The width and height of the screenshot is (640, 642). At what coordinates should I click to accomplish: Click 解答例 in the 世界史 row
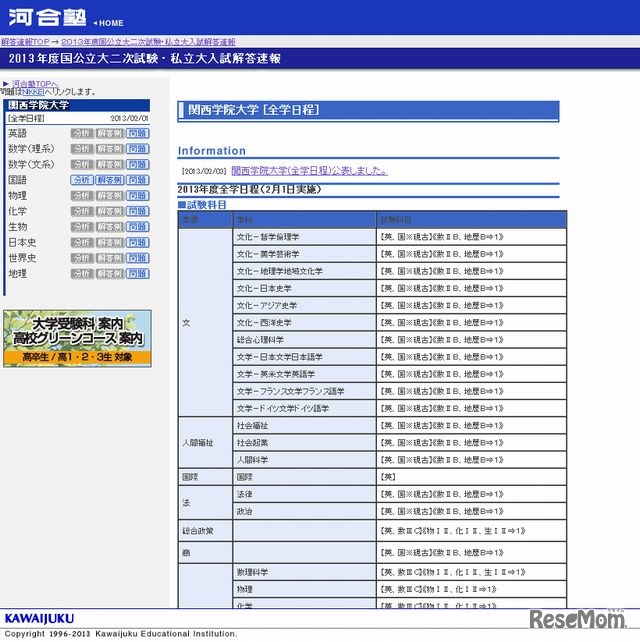(x=110, y=258)
